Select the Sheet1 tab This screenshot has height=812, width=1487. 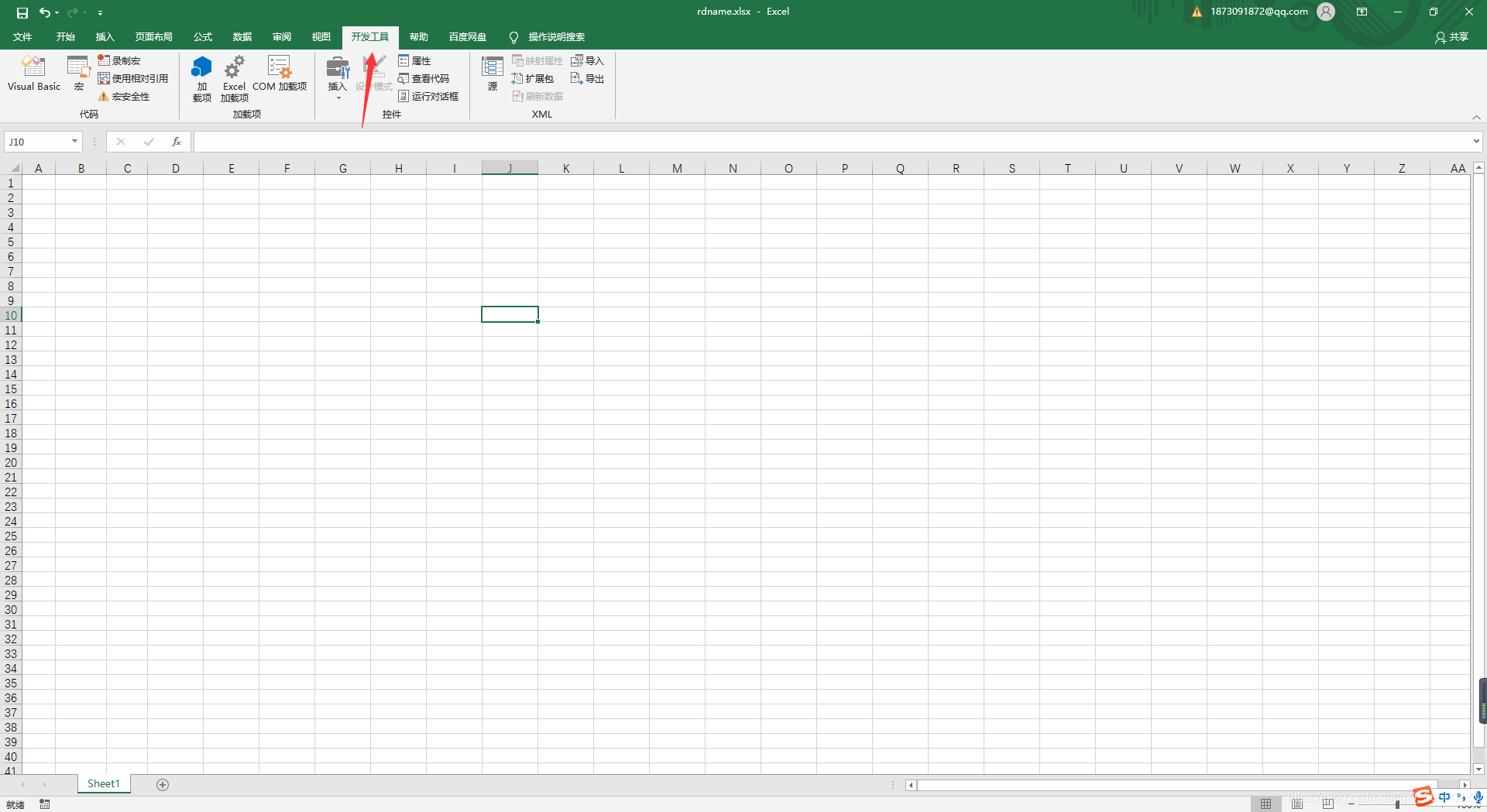coord(104,783)
